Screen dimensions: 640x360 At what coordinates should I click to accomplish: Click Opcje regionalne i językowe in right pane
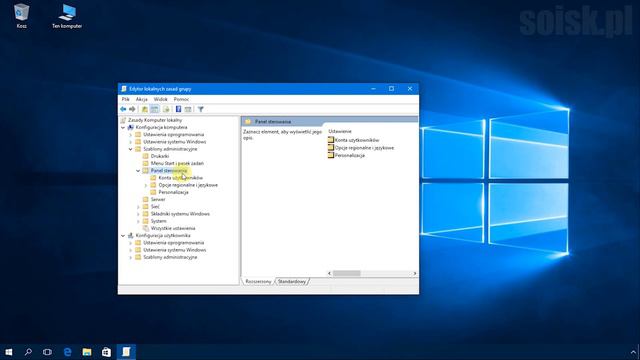tap(361, 148)
